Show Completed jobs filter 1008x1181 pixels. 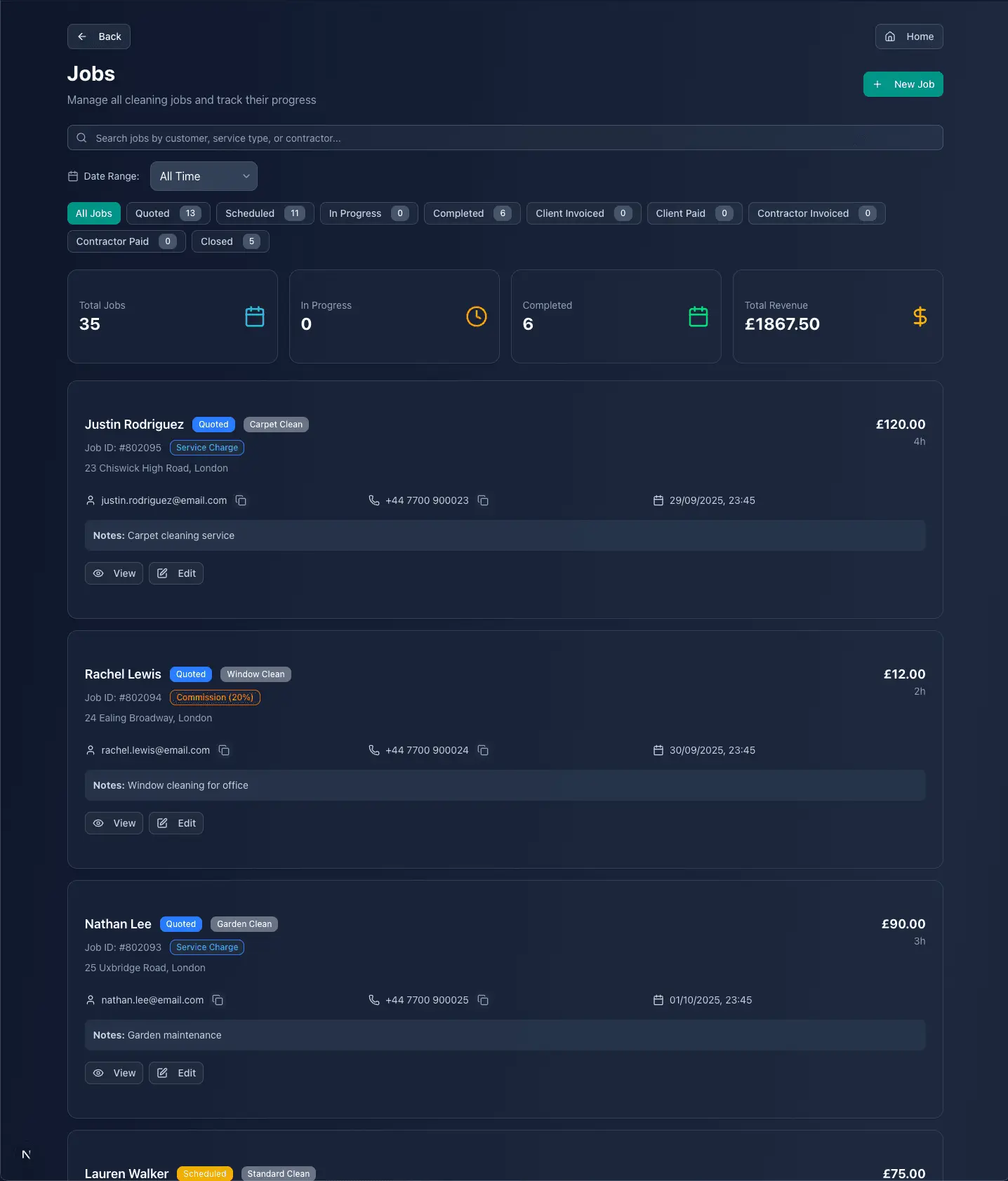coord(472,213)
